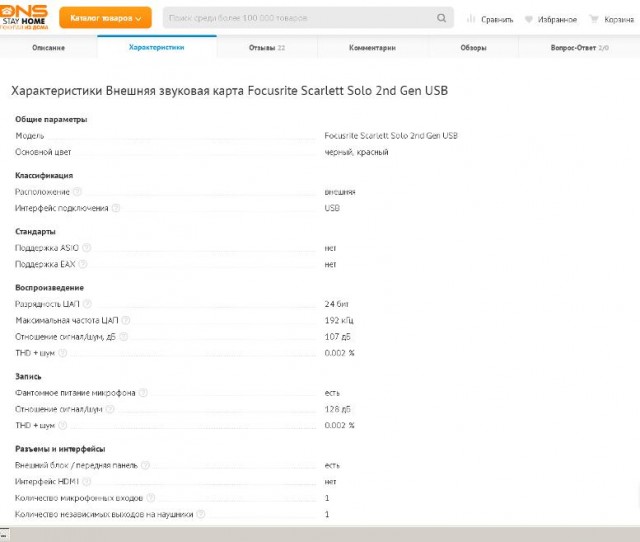Switch to the Описание tab

[x=49, y=47]
